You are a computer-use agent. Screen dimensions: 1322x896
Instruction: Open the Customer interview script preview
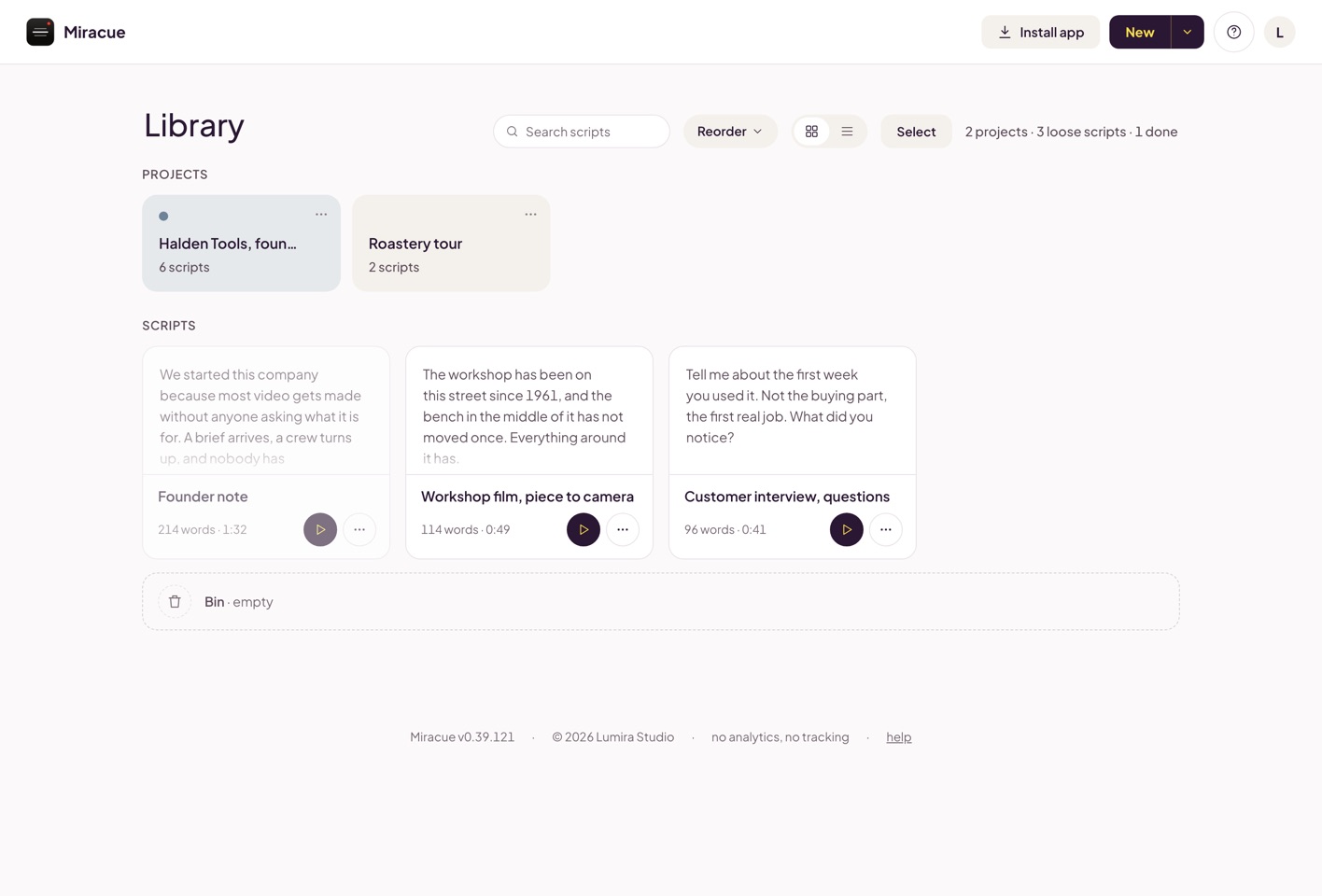793,412
